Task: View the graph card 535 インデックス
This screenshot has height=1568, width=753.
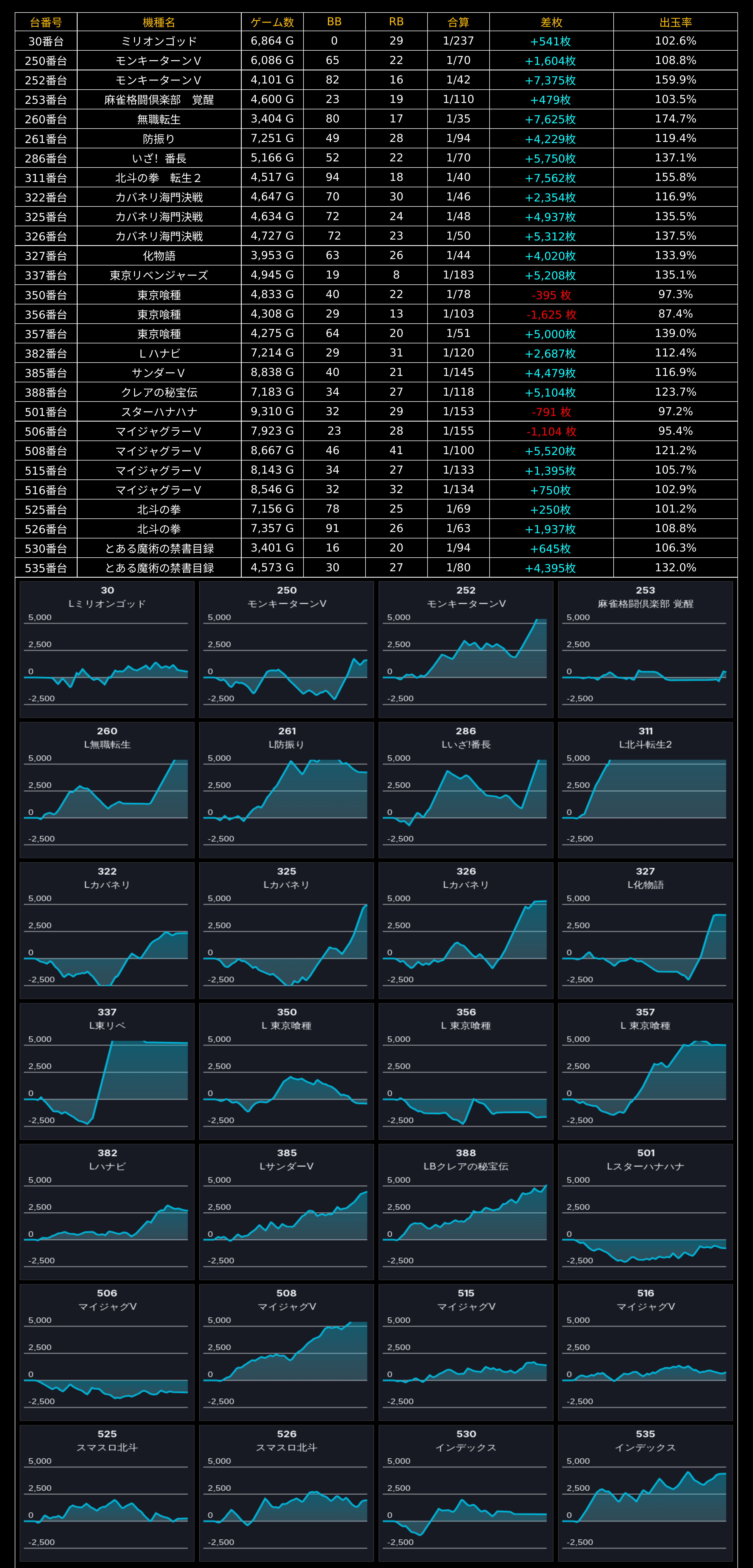Action: pos(645,1493)
